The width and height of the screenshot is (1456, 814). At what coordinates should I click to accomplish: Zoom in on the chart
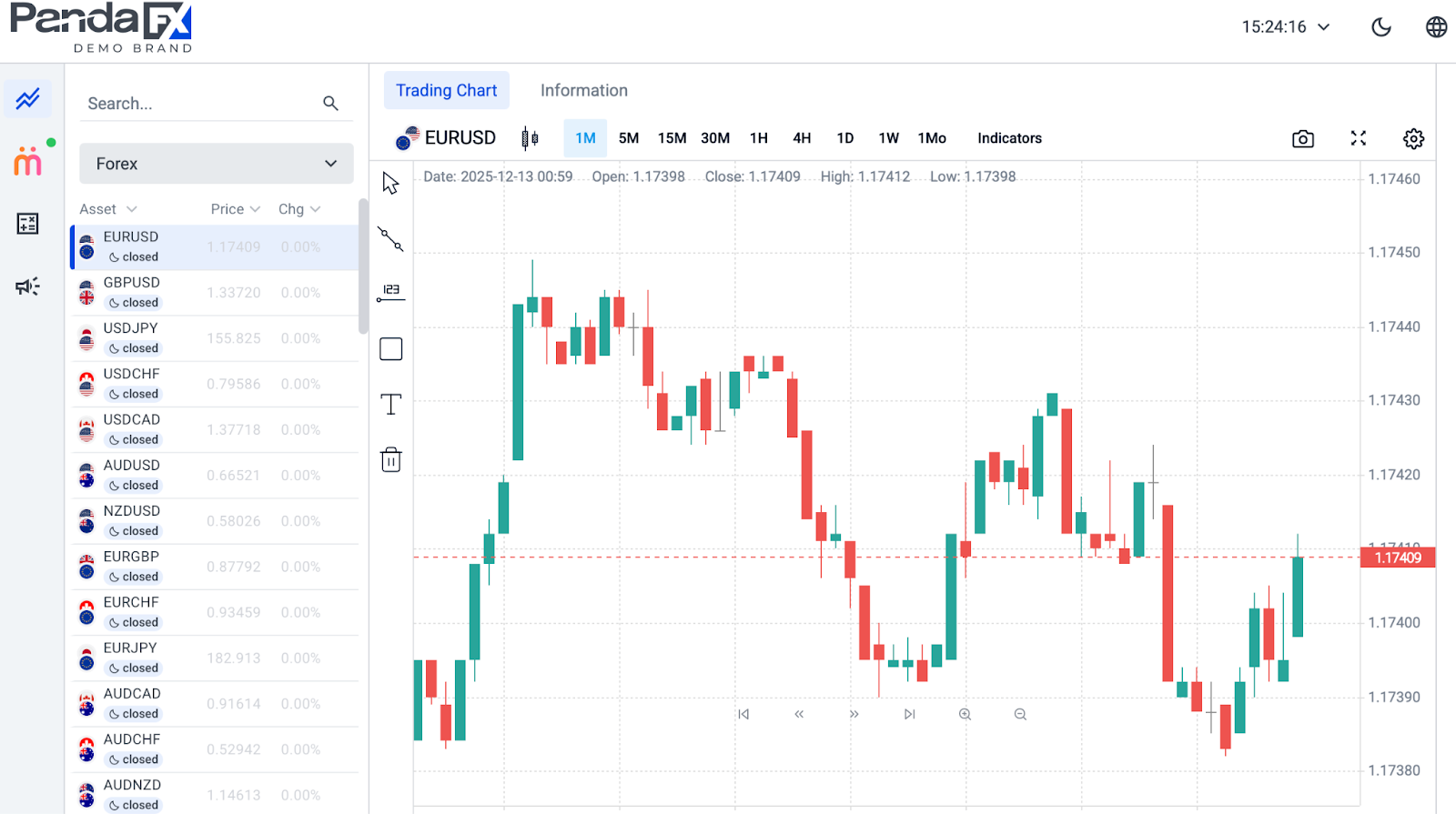pos(965,714)
